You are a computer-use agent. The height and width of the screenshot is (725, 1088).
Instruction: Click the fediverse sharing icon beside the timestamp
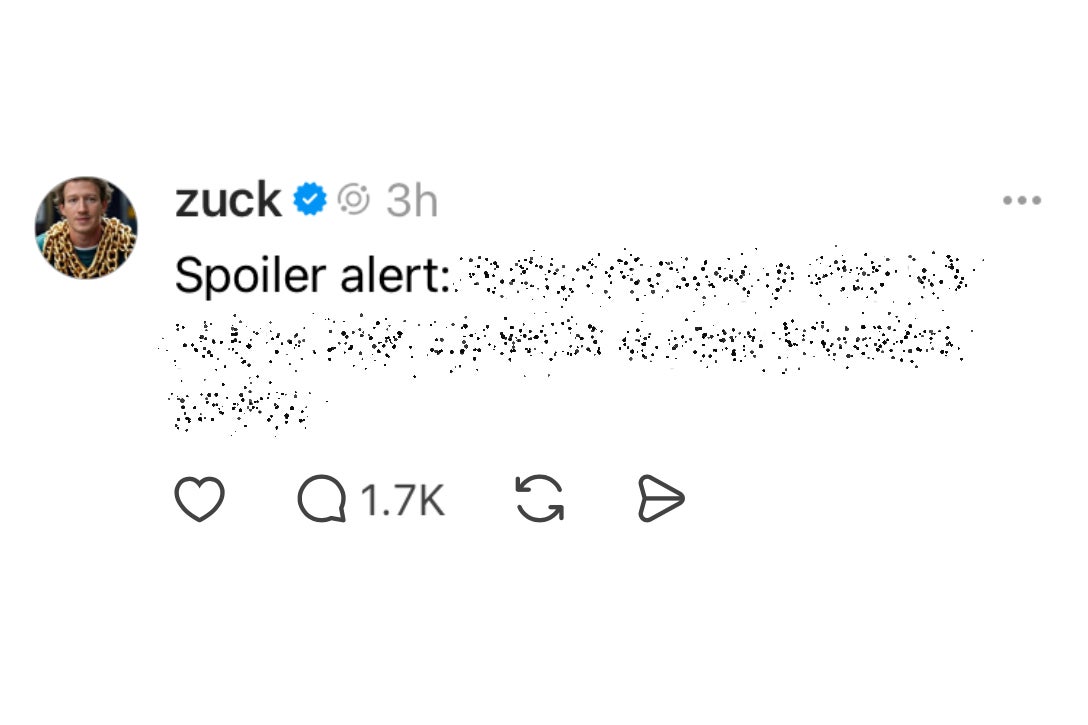[x=353, y=201]
